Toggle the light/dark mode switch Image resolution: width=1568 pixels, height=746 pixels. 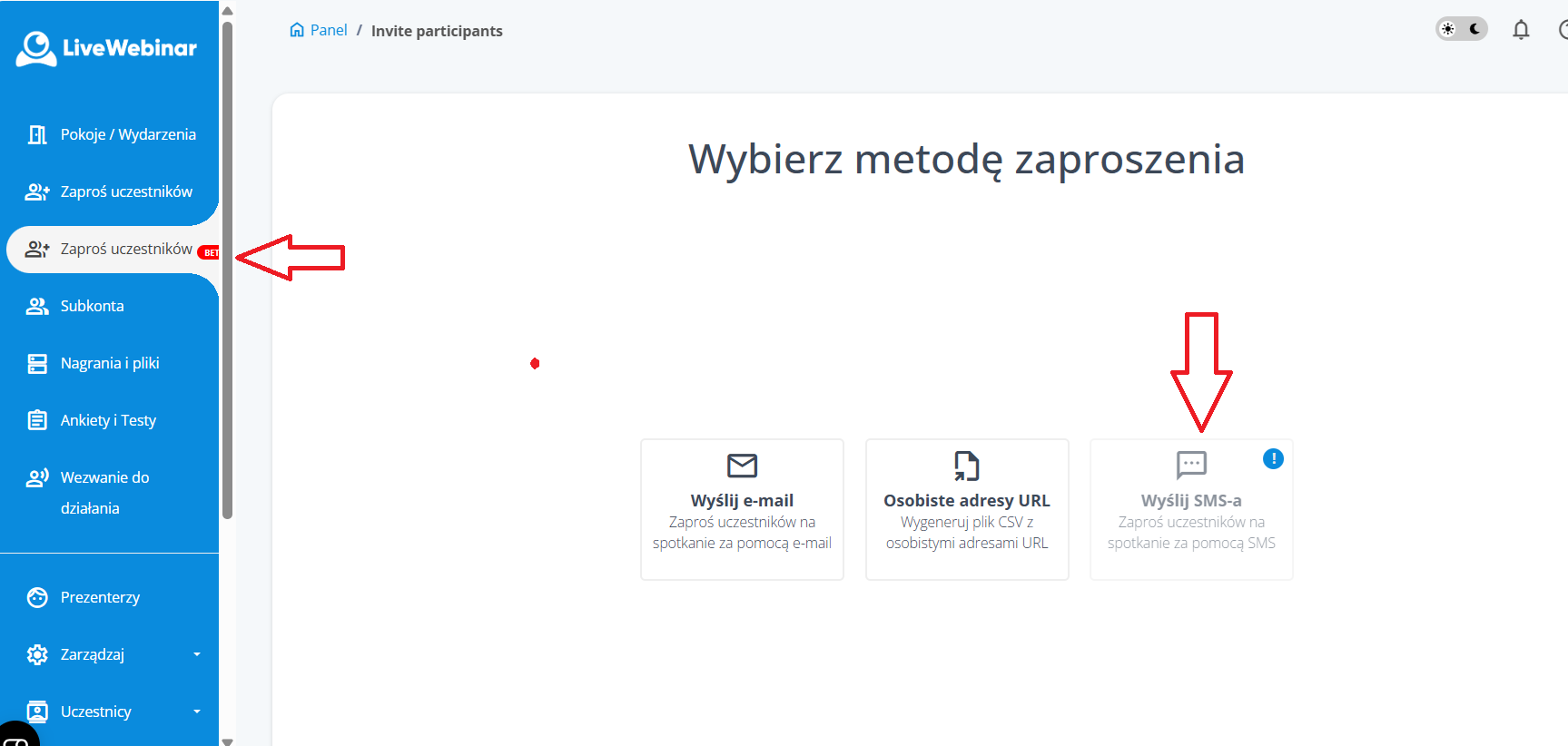[x=1461, y=29]
